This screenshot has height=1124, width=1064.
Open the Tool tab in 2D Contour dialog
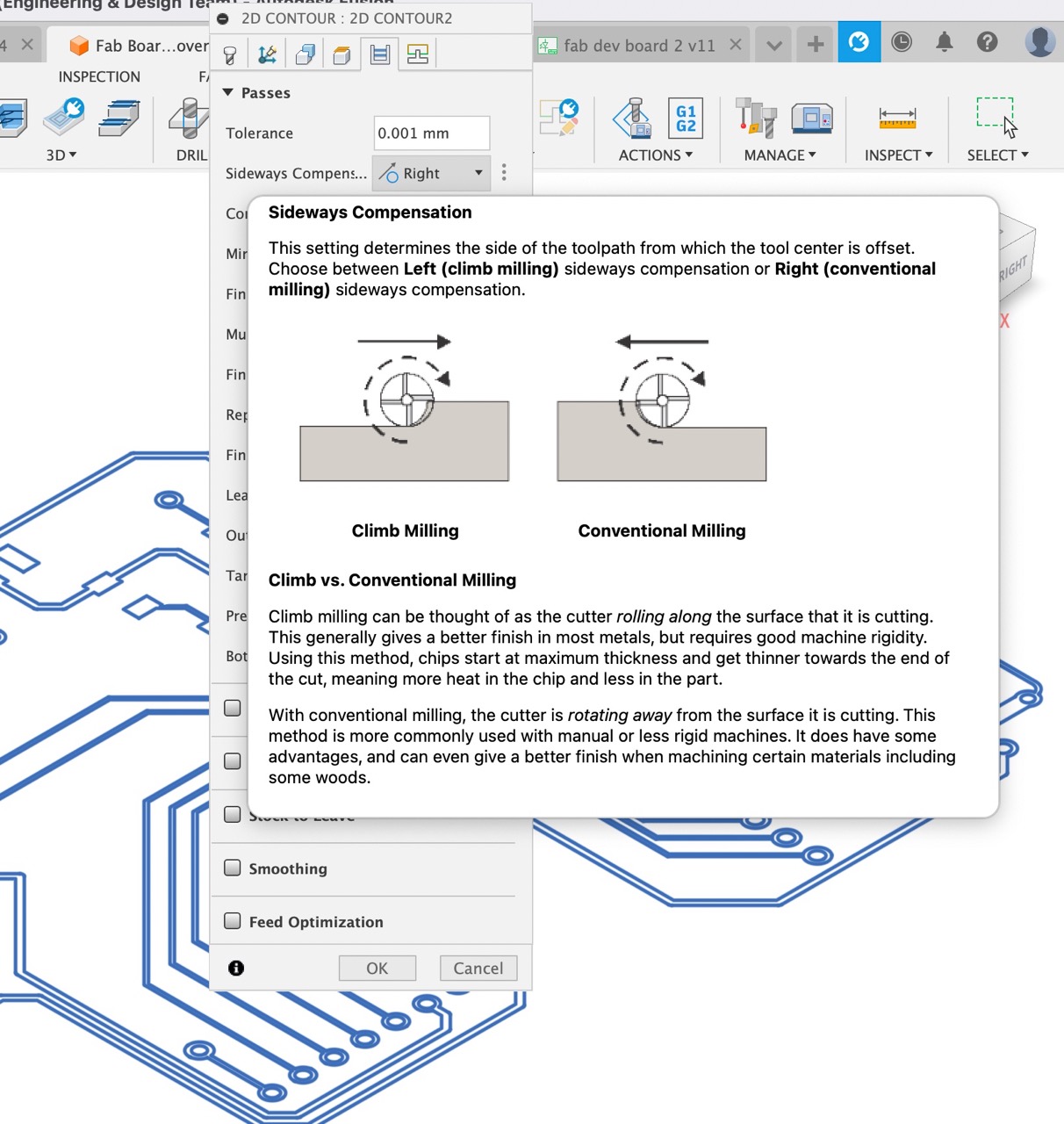point(230,55)
